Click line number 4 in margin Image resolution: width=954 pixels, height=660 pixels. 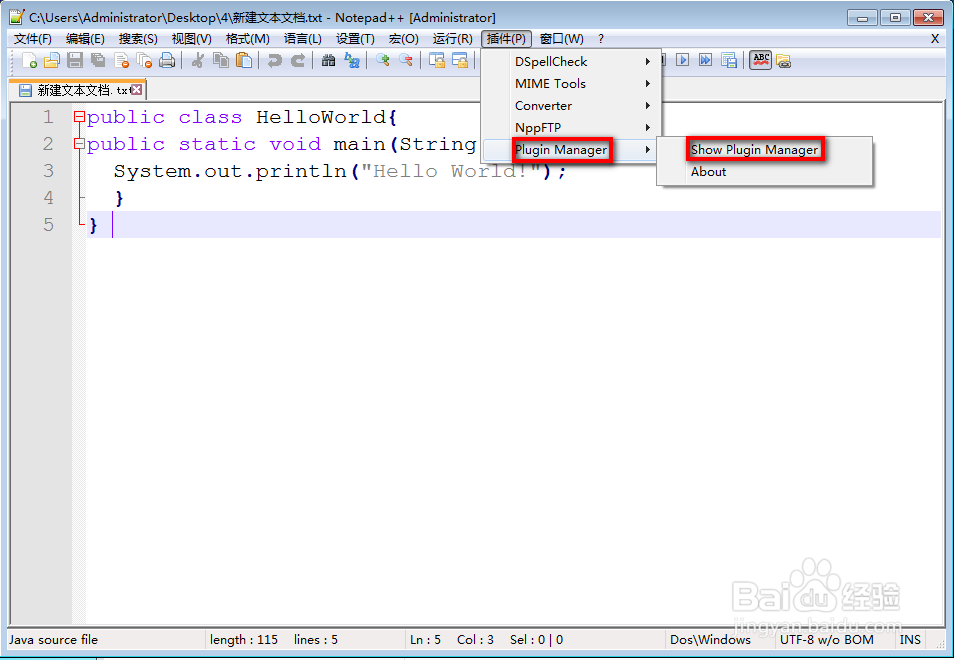click(48, 198)
